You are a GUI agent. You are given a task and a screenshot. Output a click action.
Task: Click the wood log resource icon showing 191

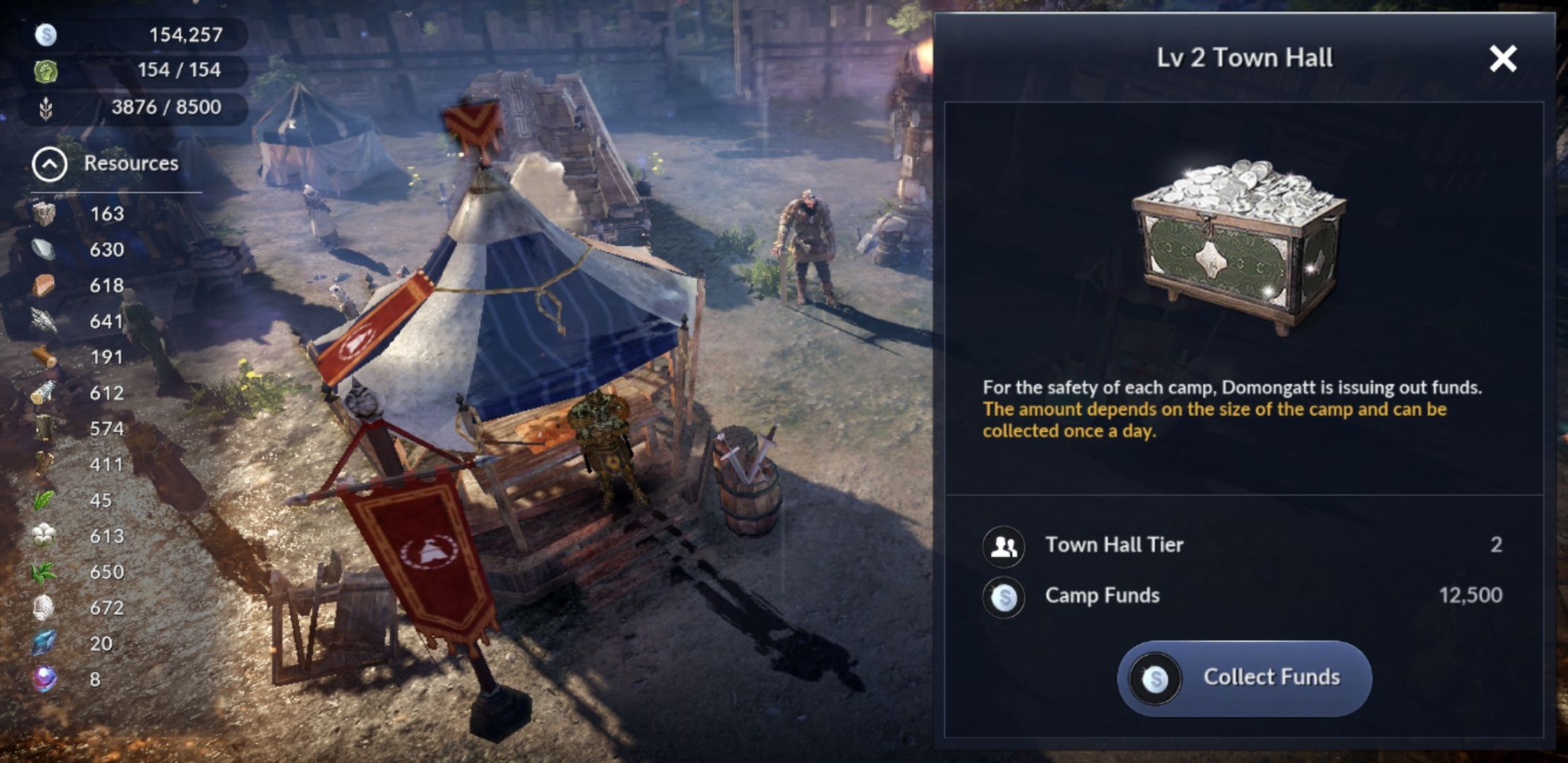click(44, 357)
